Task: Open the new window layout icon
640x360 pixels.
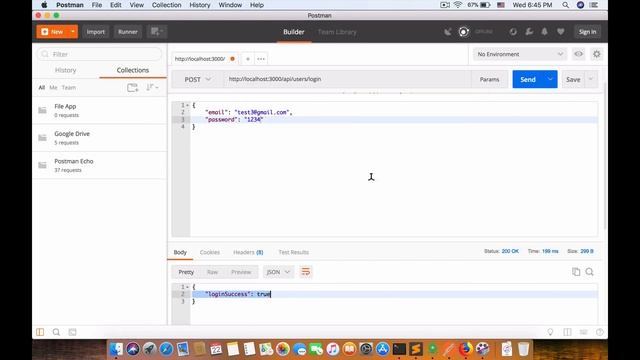Action: click(x=157, y=31)
